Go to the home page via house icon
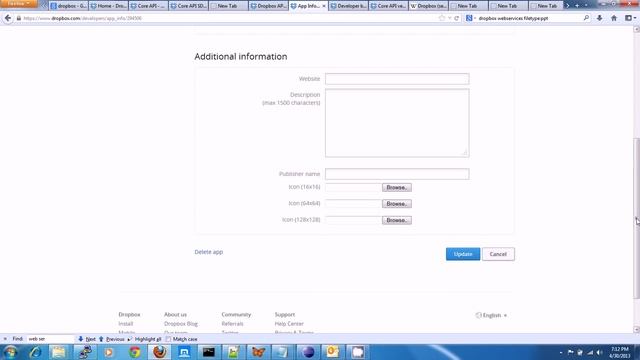The image size is (640, 360). (x=614, y=18)
